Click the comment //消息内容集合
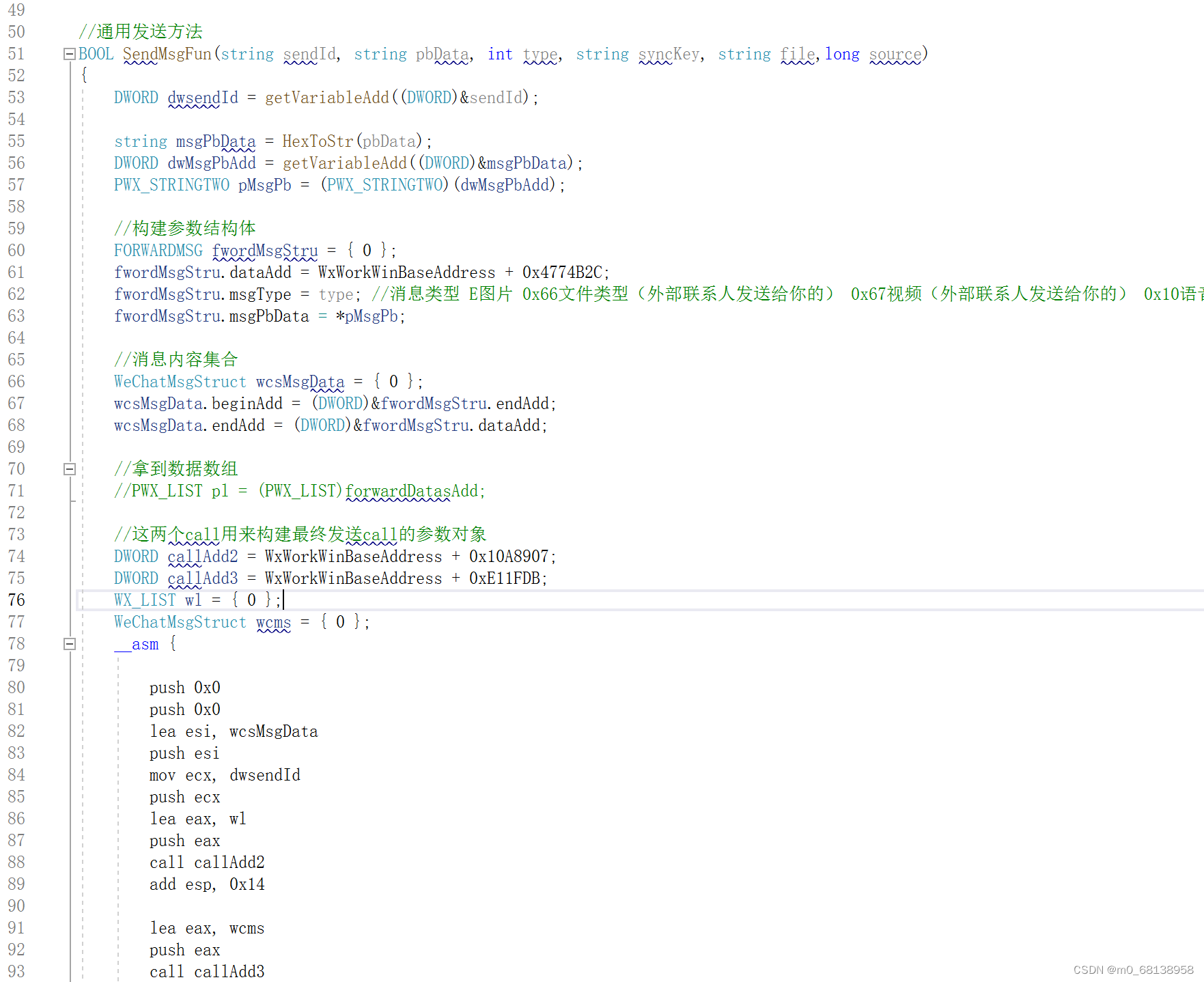This screenshot has height=982, width=1204. click(x=176, y=360)
